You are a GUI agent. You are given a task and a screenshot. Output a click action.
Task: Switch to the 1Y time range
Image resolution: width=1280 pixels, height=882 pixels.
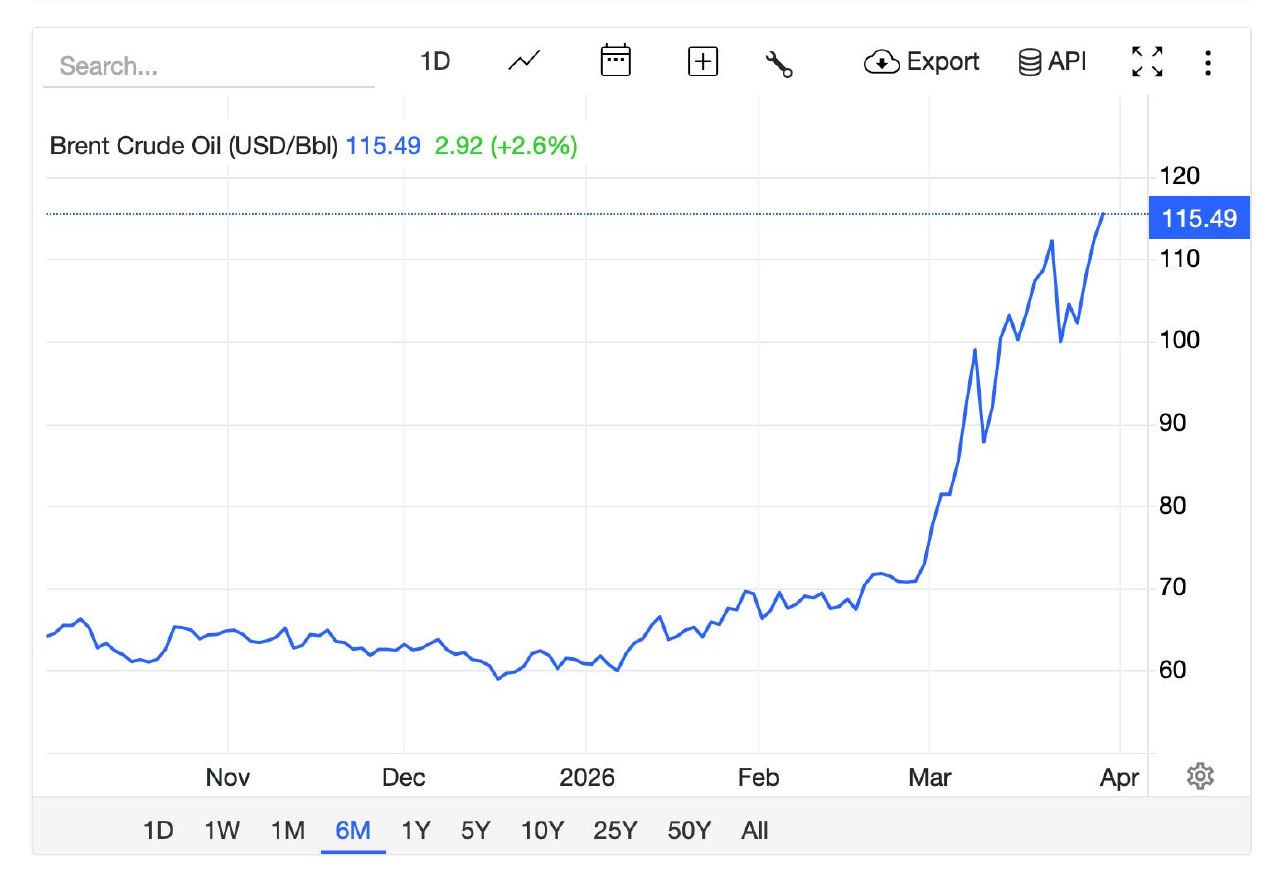(x=416, y=830)
